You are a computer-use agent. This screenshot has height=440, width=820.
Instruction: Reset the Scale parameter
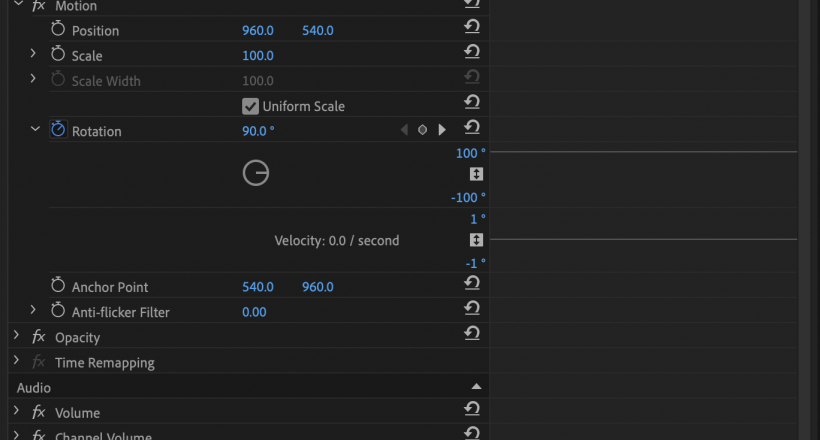click(472, 52)
